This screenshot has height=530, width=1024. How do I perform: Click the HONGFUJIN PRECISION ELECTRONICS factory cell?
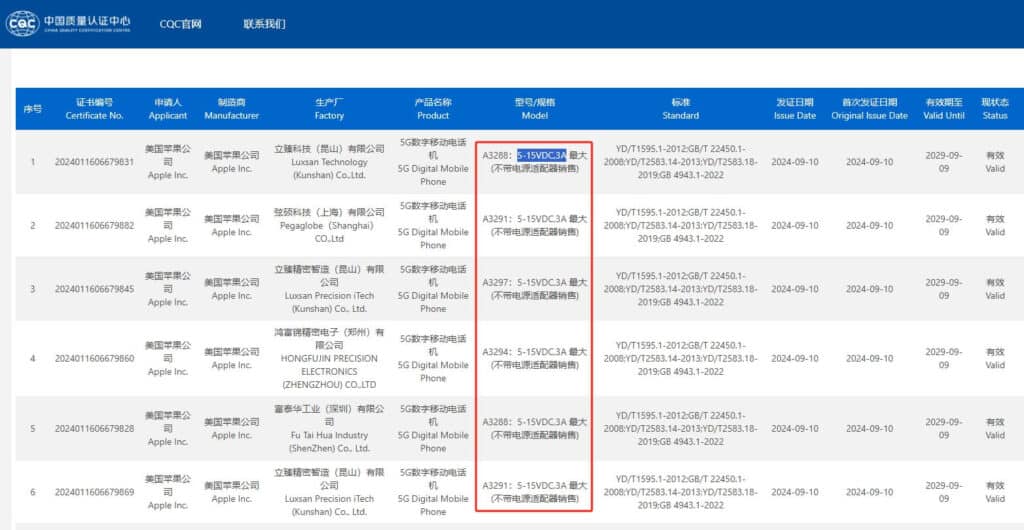pos(329,358)
